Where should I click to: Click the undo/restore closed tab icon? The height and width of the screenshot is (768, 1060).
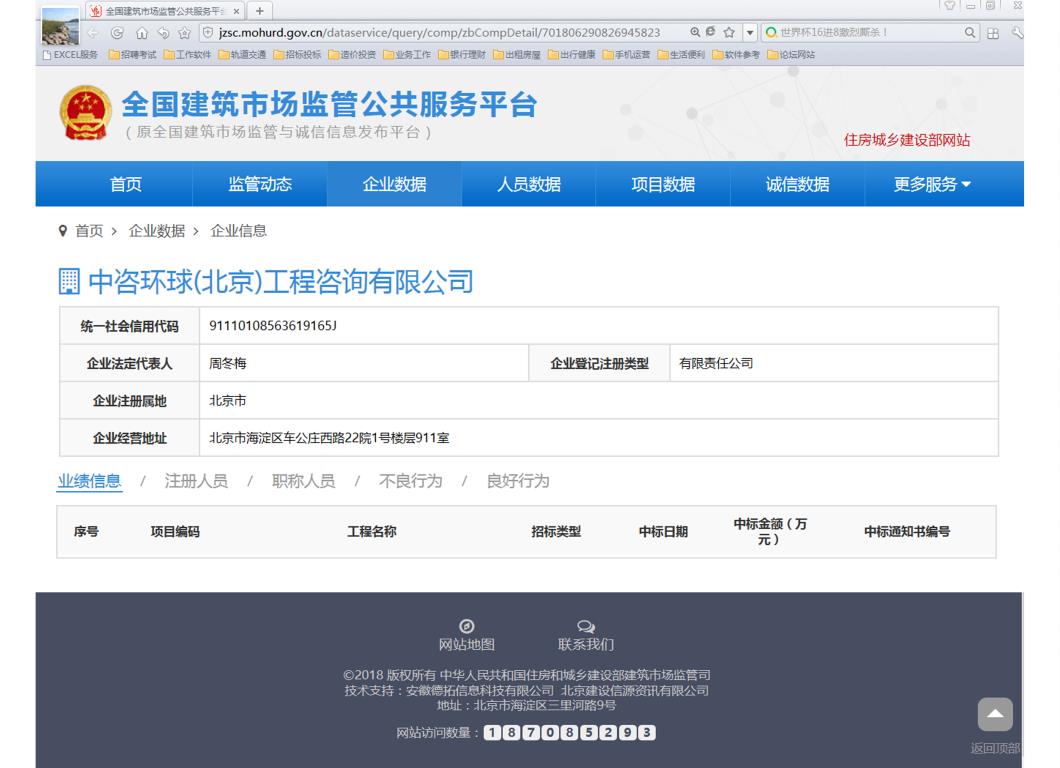[162, 33]
